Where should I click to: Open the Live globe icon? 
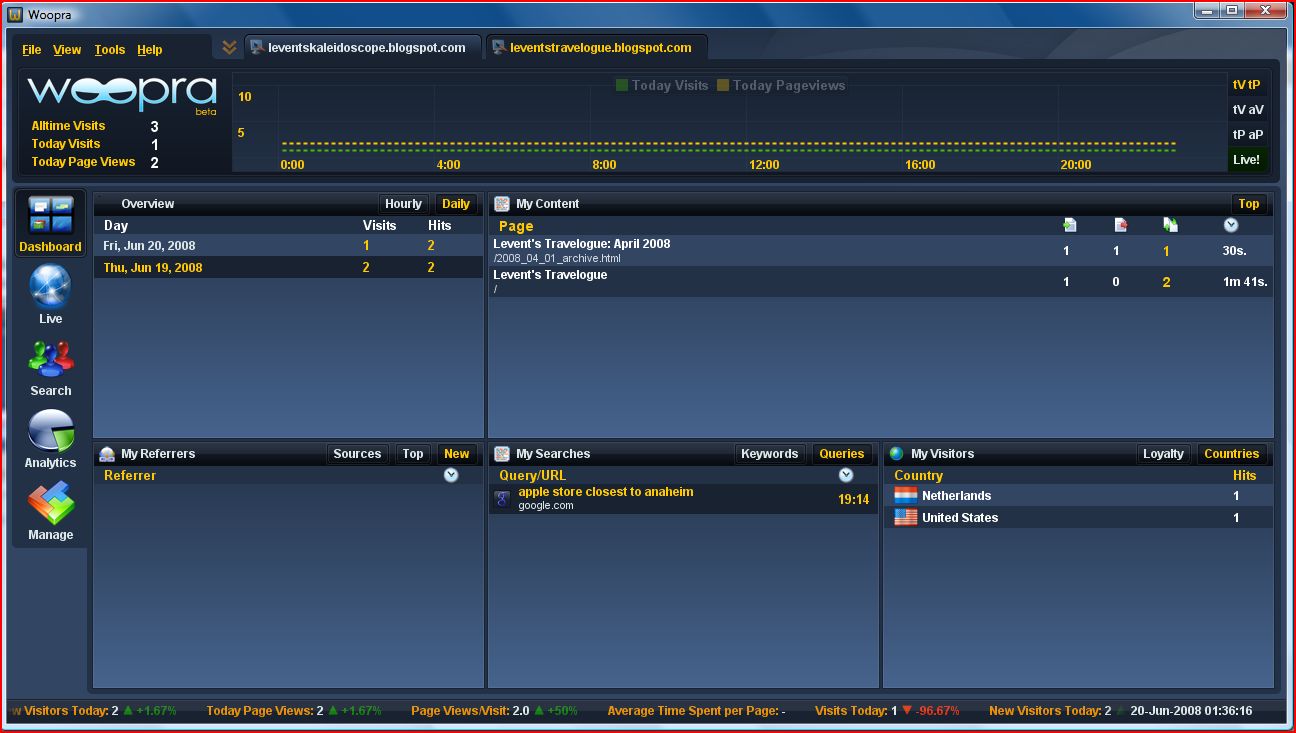click(x=50, y=286)
